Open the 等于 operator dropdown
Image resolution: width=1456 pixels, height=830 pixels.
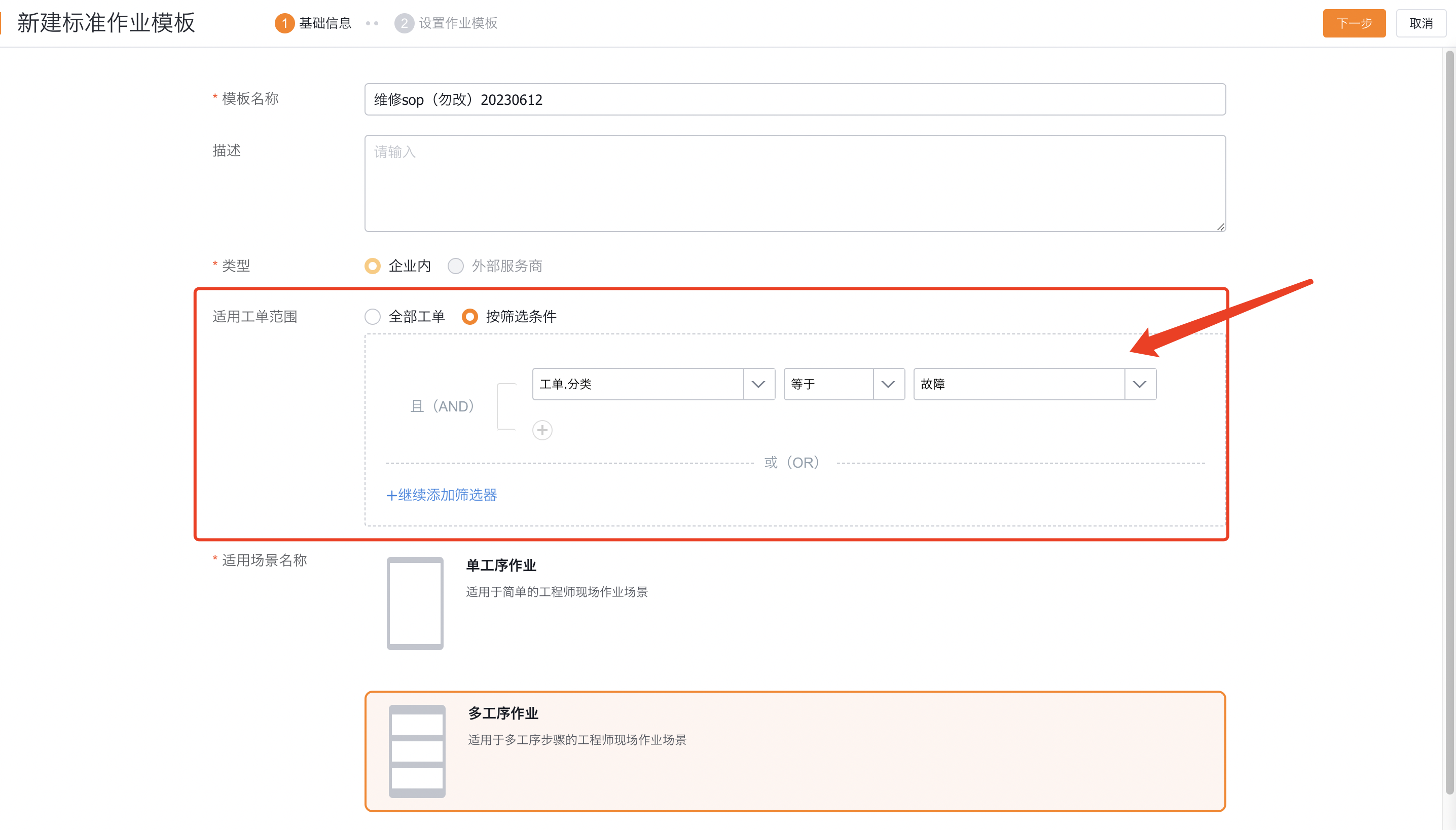(888, 384)
